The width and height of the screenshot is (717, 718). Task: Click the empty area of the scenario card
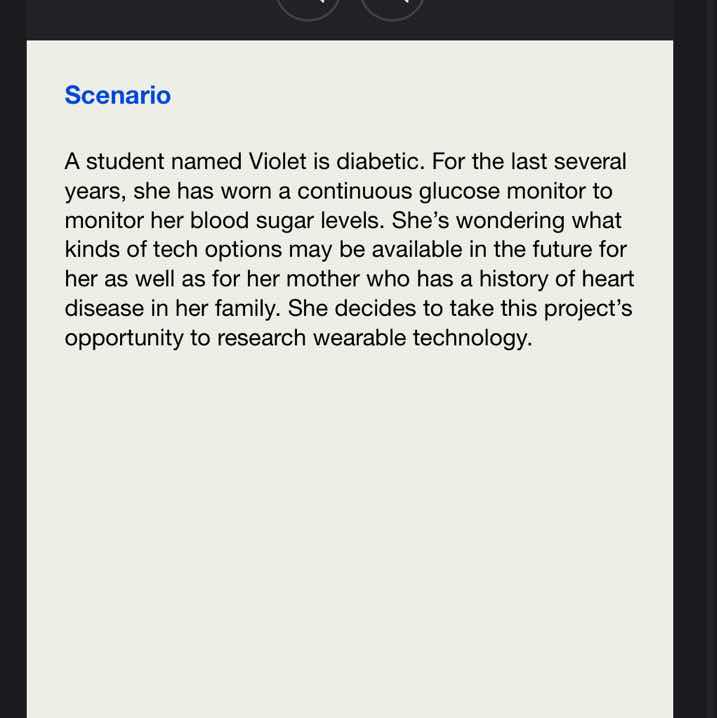[x=350, y=527]
